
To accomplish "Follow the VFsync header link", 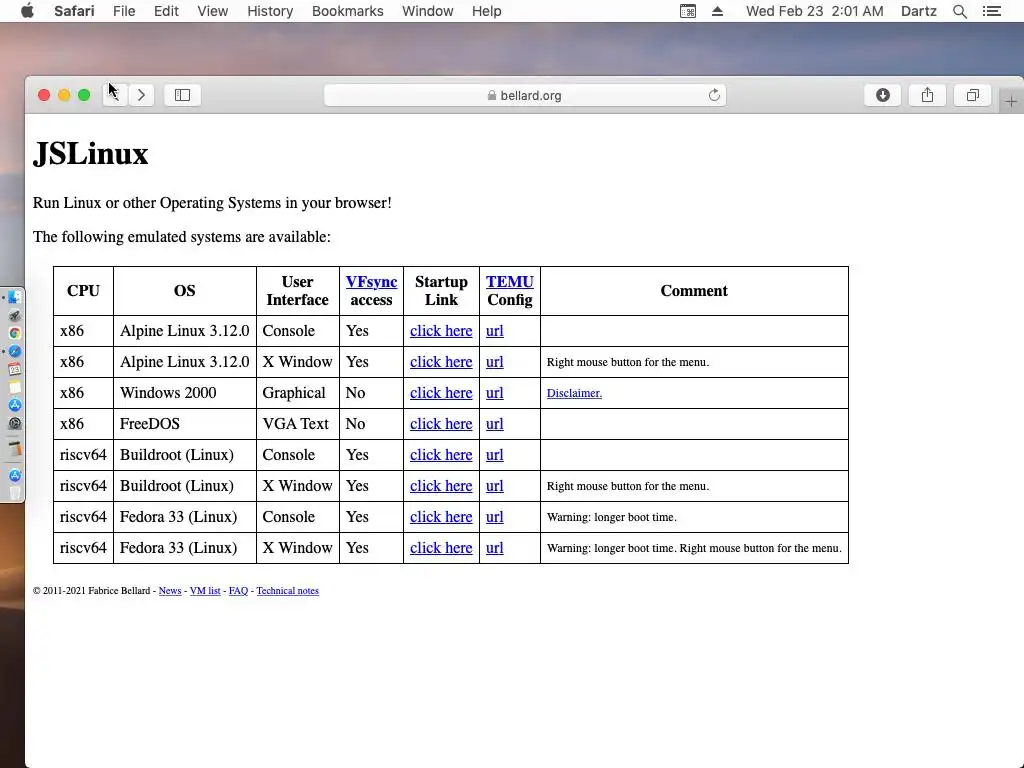I will 371,281.
